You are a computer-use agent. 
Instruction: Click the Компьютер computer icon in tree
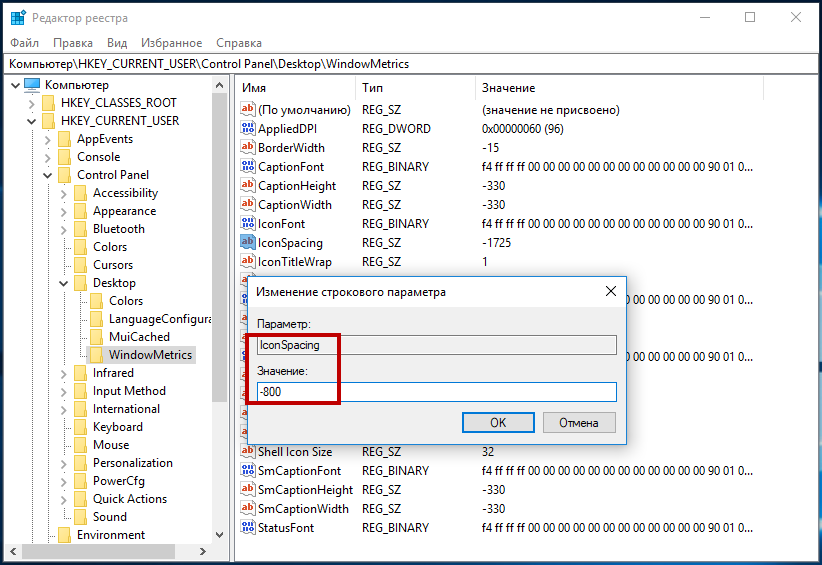[32, 84]
